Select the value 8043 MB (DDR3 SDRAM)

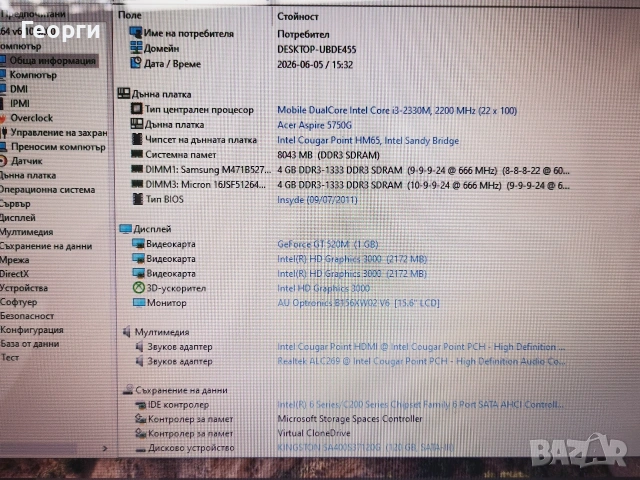tap(329, 156)
